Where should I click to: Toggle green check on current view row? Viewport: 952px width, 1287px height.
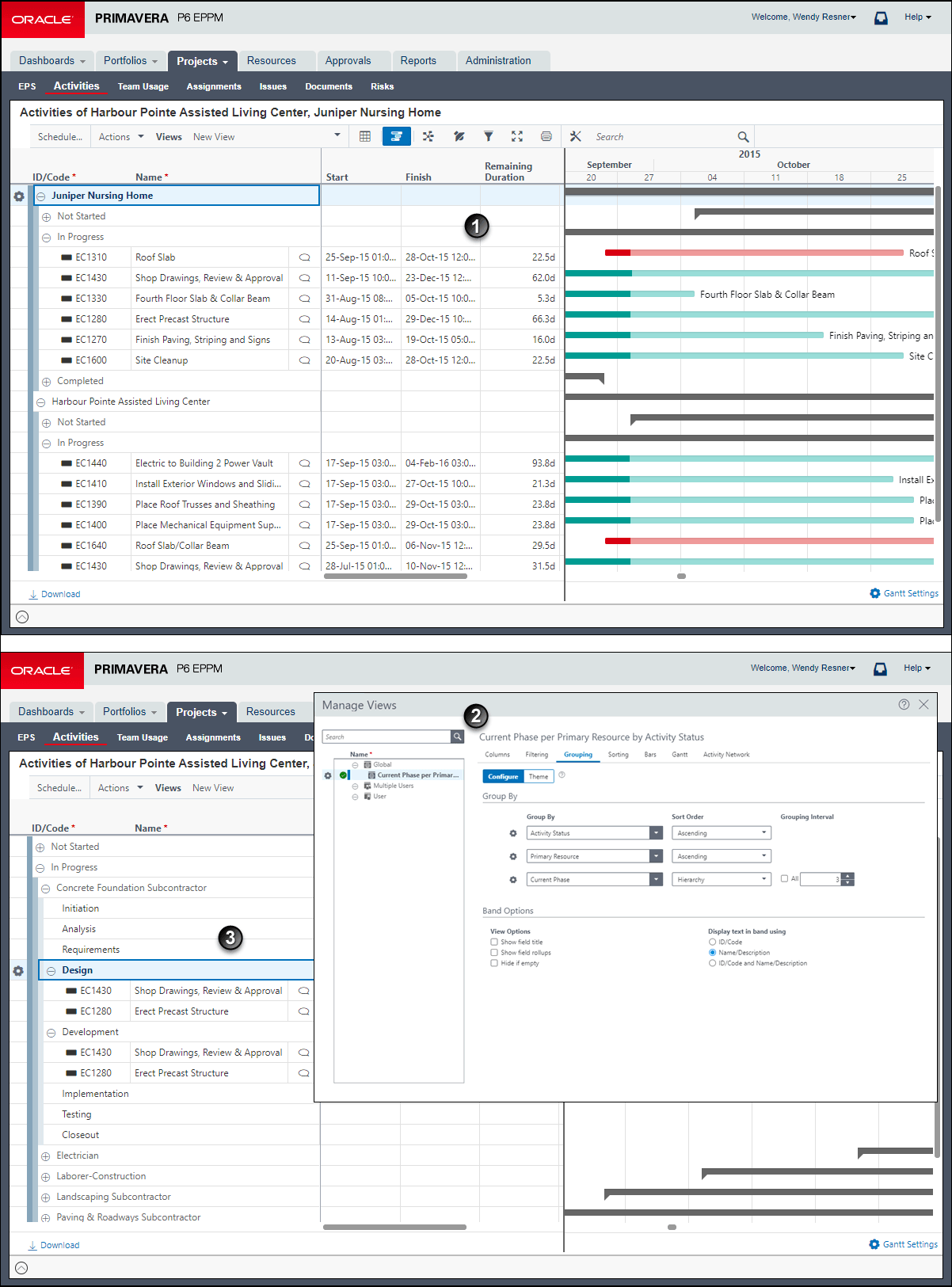pyautogui.click(x=343, y=775)
